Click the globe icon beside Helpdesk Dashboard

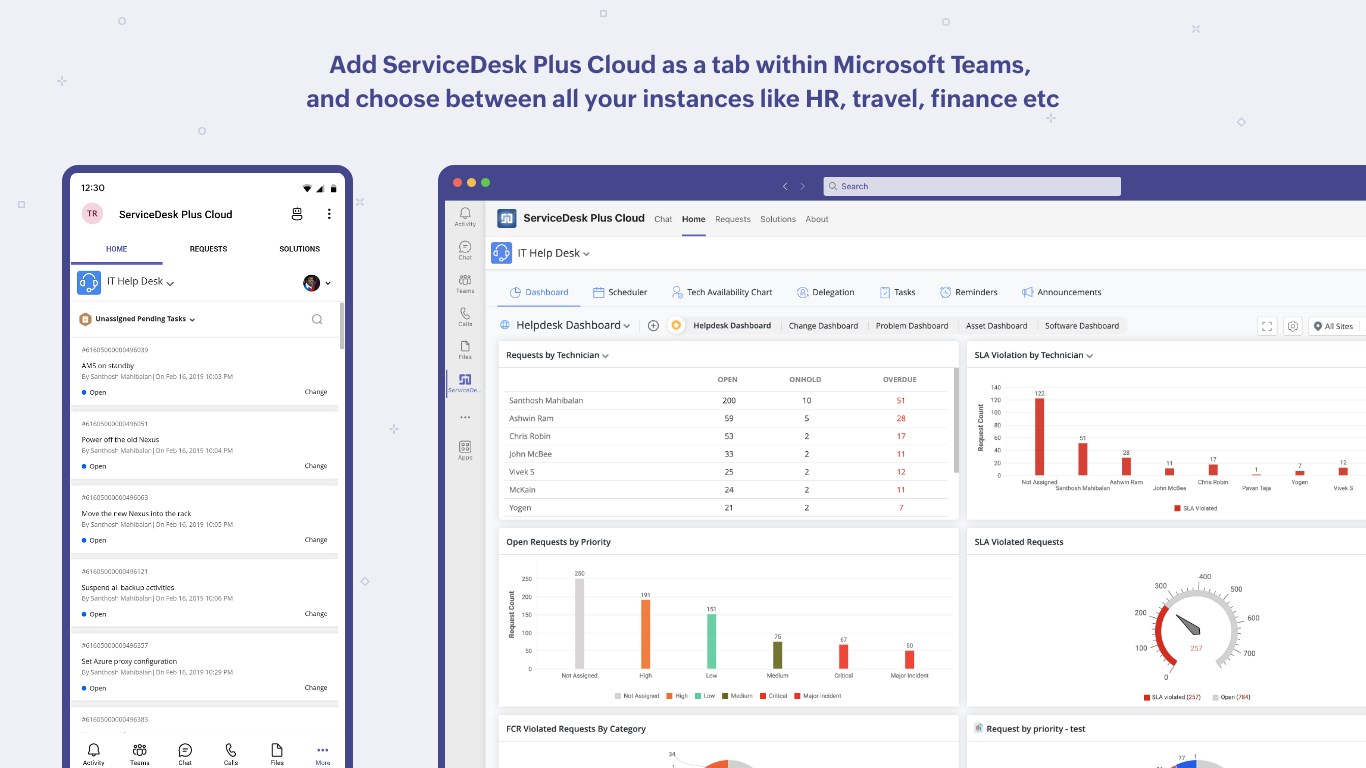(x=505, y=325)
